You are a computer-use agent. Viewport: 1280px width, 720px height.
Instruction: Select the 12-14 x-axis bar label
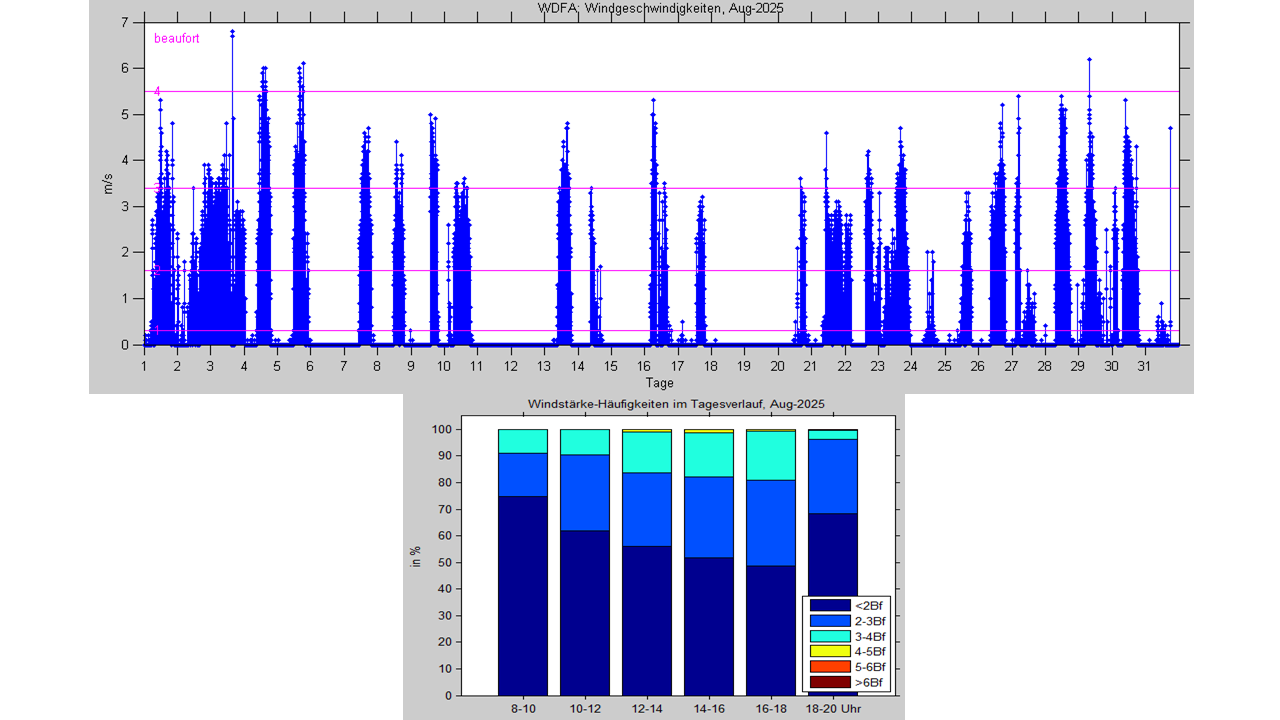click(647, 709)
